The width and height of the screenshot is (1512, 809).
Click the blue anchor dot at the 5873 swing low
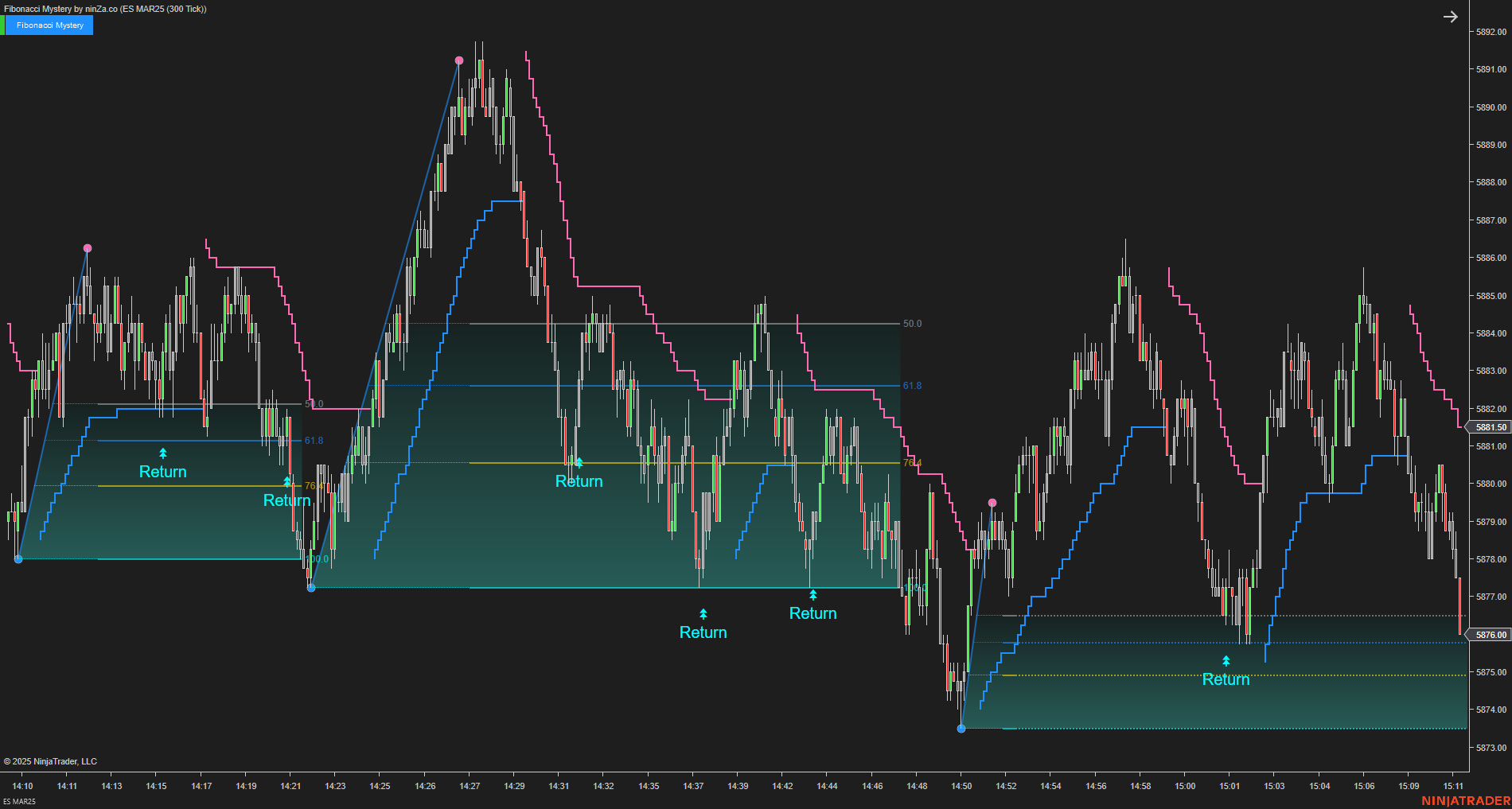point(962,727)
